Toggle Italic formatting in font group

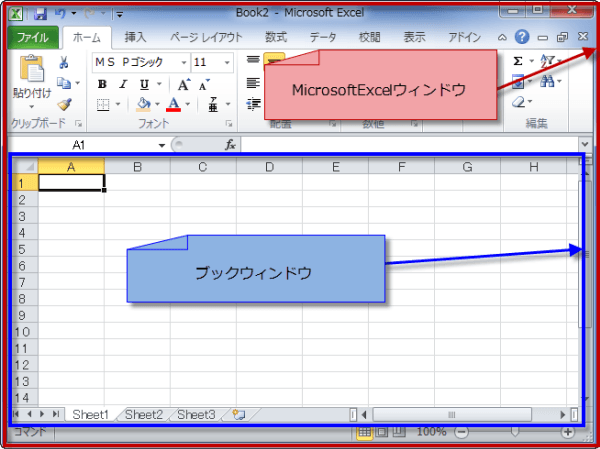click(123, 84)
